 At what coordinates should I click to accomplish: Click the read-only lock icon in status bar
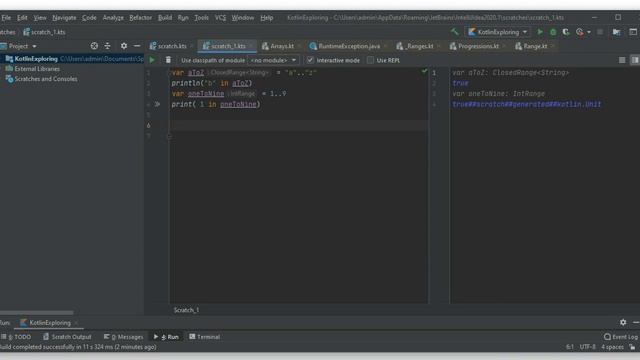coord(632,347)
